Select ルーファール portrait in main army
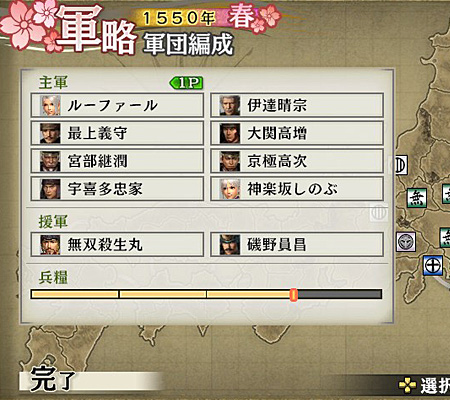This screenshot has width=450, height=400. click(50, 106)
